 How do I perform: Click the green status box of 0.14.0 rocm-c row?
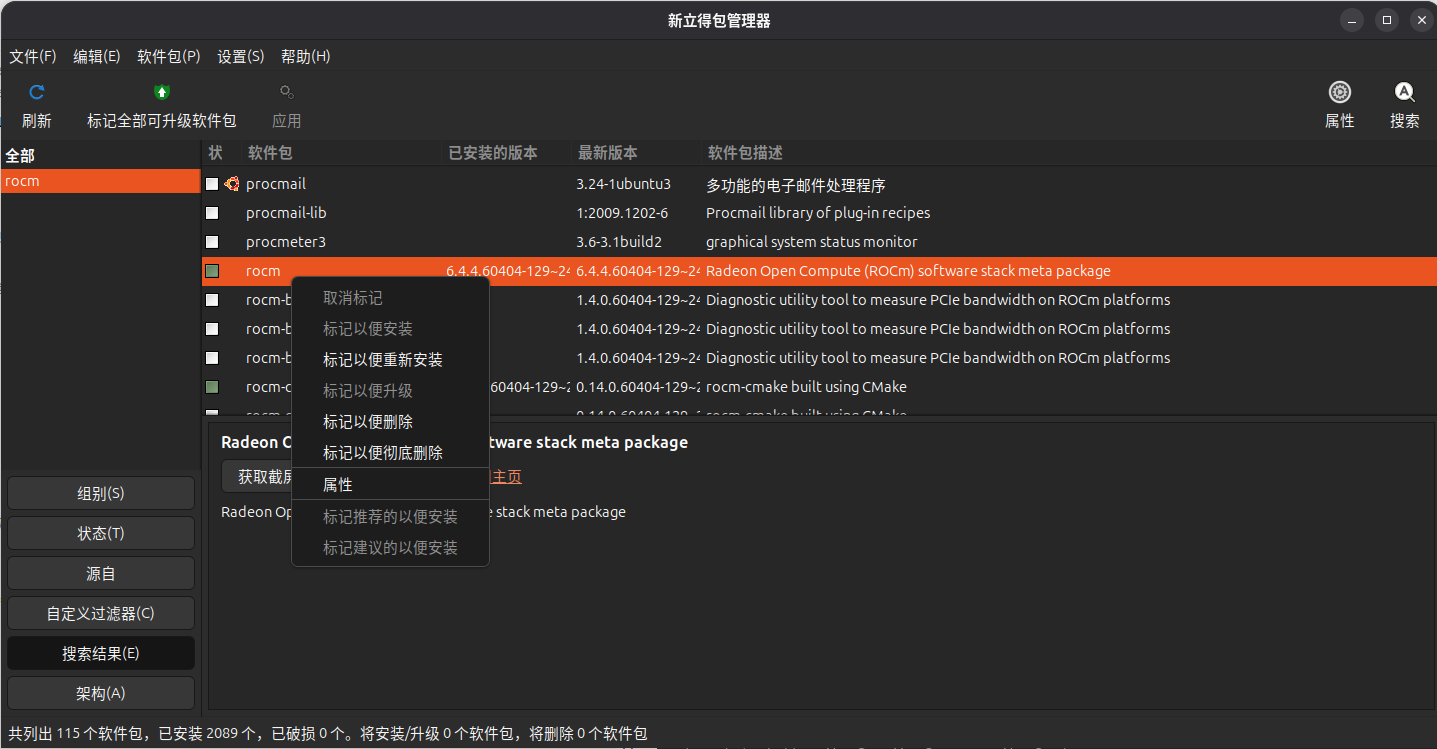coord(212,387)
